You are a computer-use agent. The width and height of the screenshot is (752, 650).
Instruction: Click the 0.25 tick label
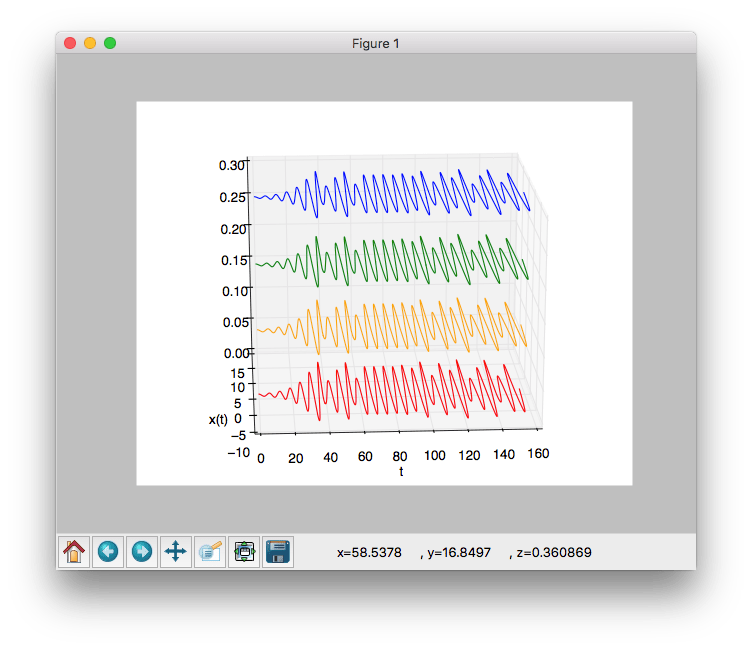pos(233,197)
